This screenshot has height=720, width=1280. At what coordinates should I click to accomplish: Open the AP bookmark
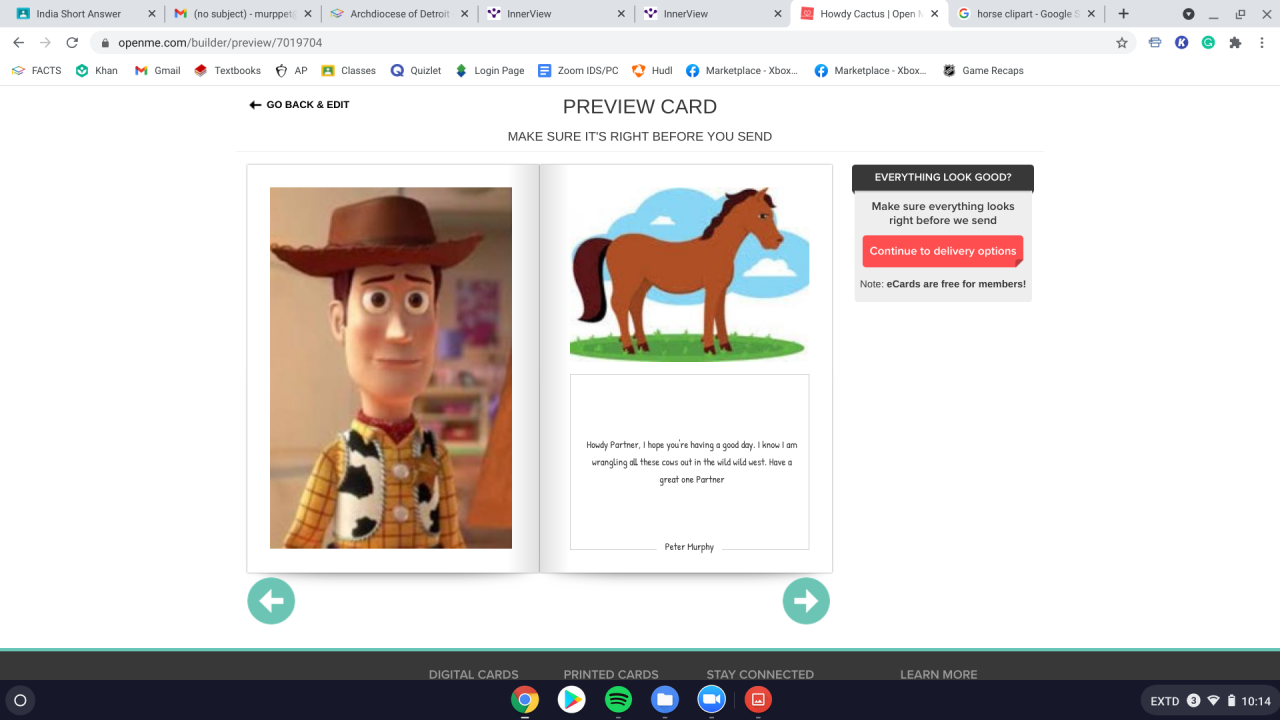[291, 71]
